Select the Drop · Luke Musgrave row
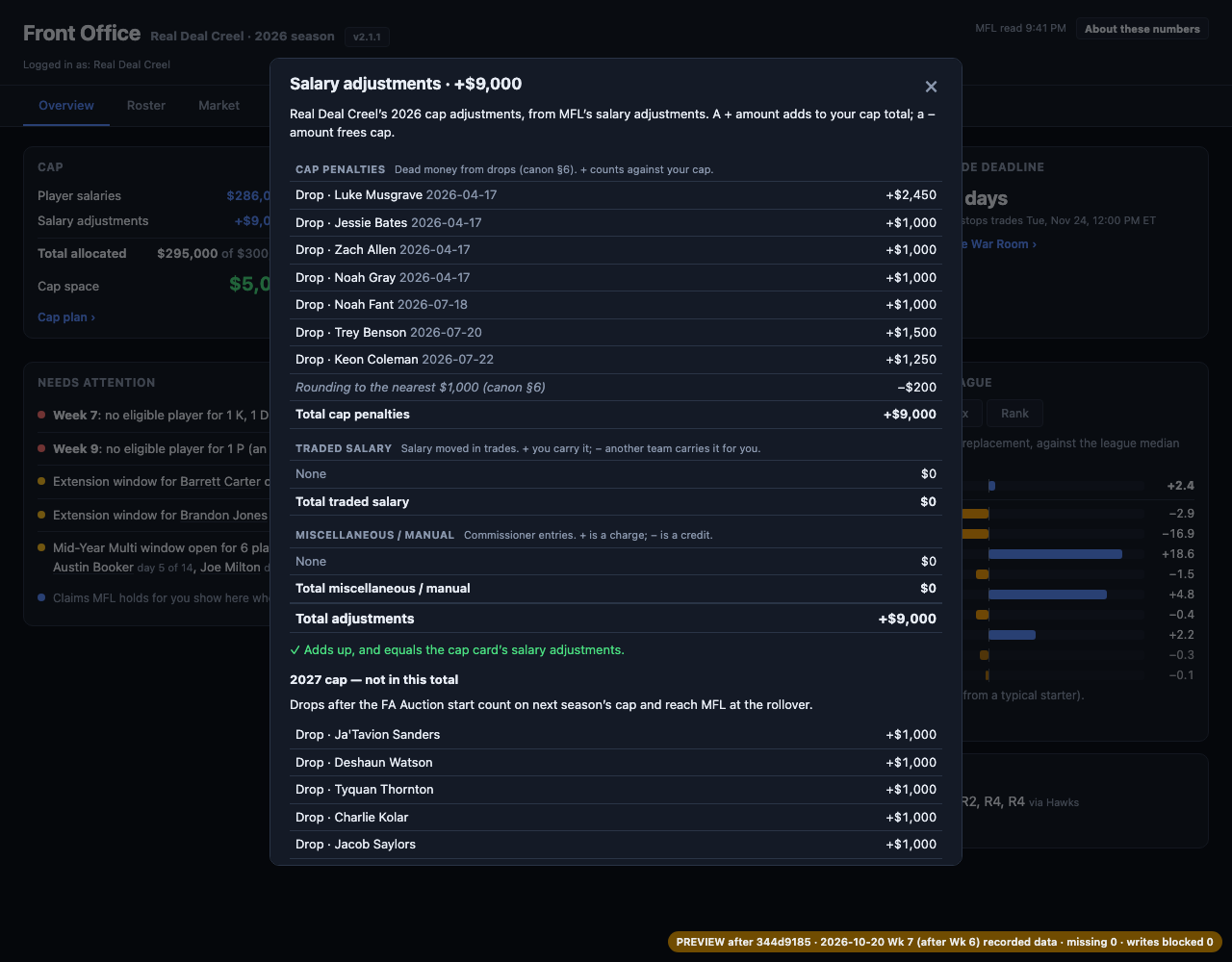This screenshot has width=1232, height=962. point(616,195)
